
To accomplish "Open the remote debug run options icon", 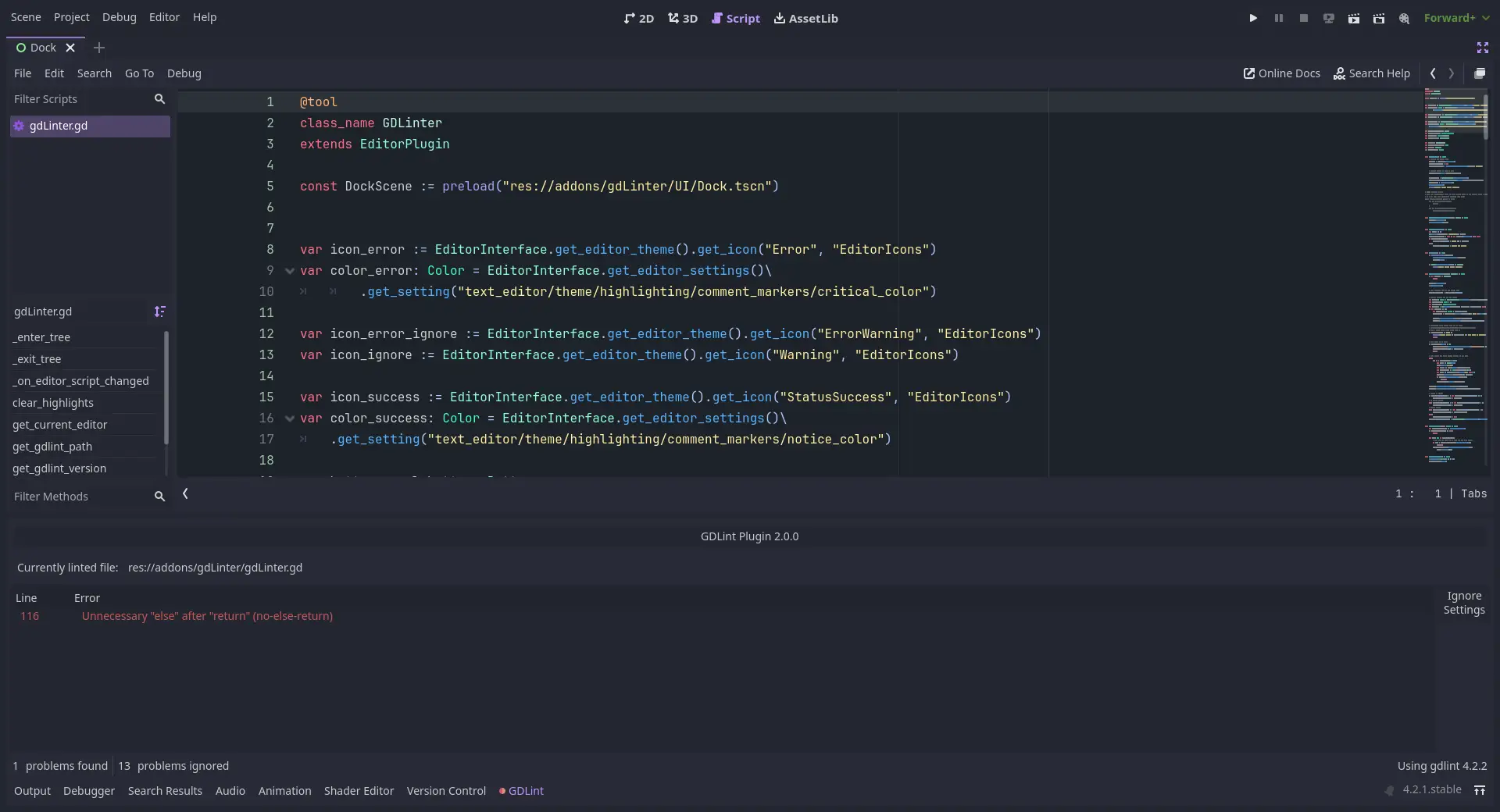I will click(x=1329, y=18).
